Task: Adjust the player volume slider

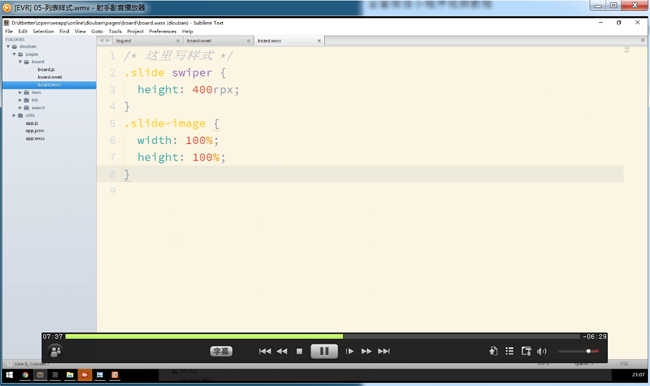Action: (x=578, y=351)
